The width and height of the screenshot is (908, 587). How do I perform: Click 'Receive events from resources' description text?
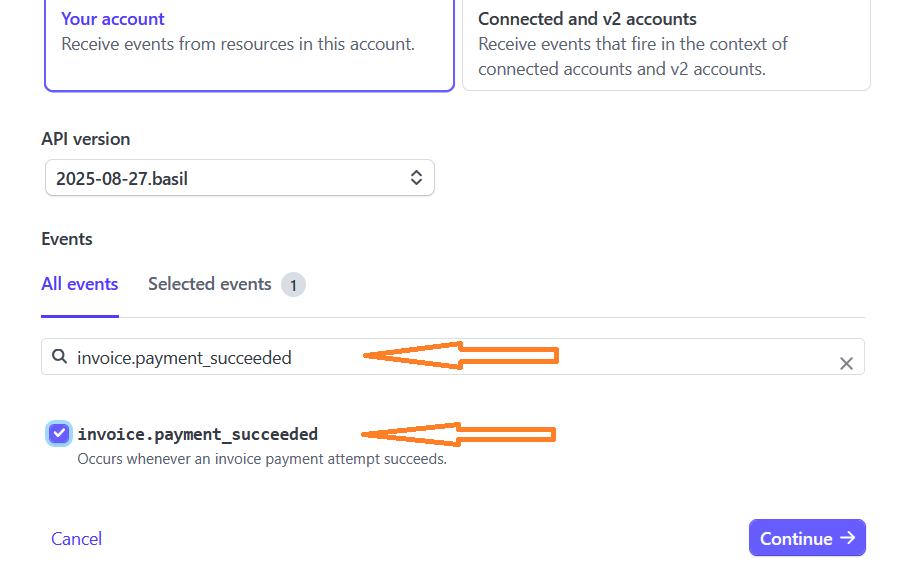(238, 44)
